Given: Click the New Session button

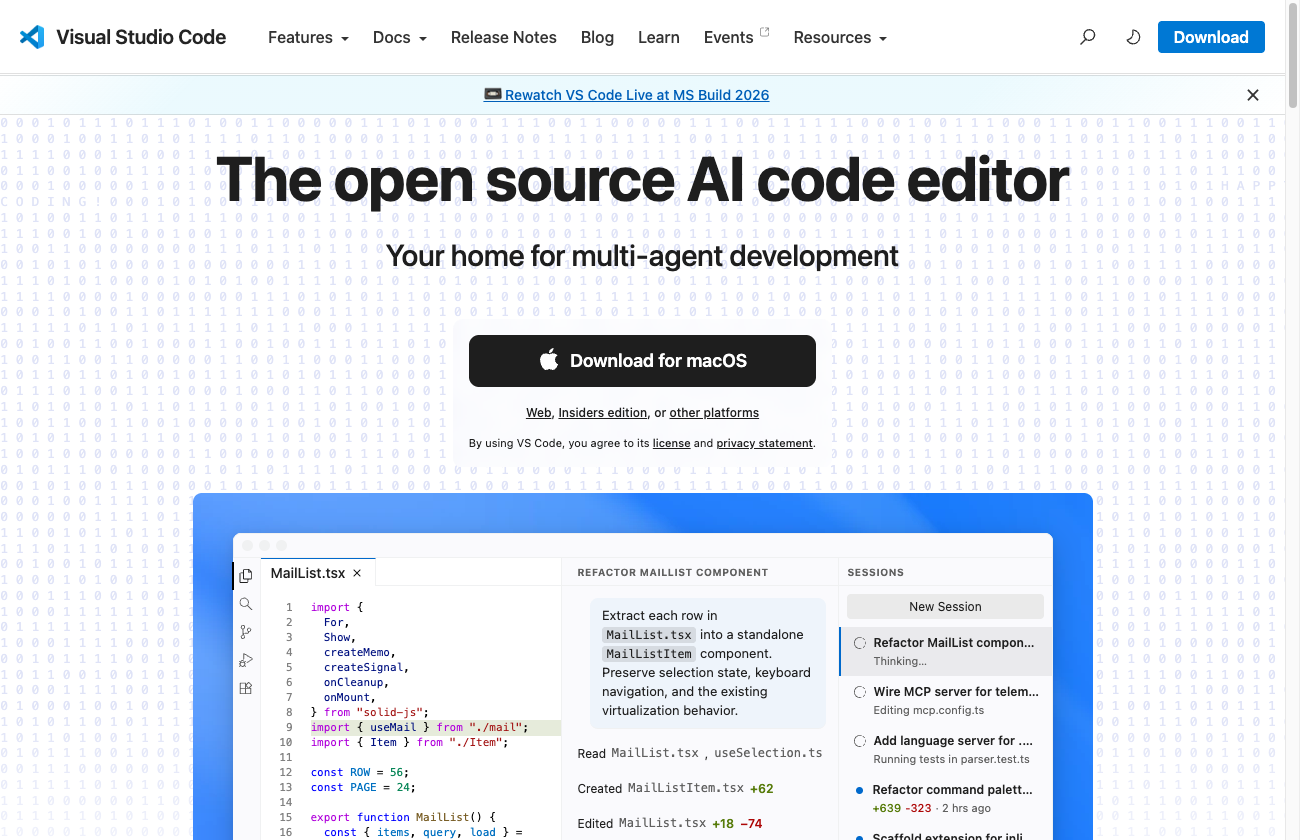Looking at the screenshot, I should (945, 606).
